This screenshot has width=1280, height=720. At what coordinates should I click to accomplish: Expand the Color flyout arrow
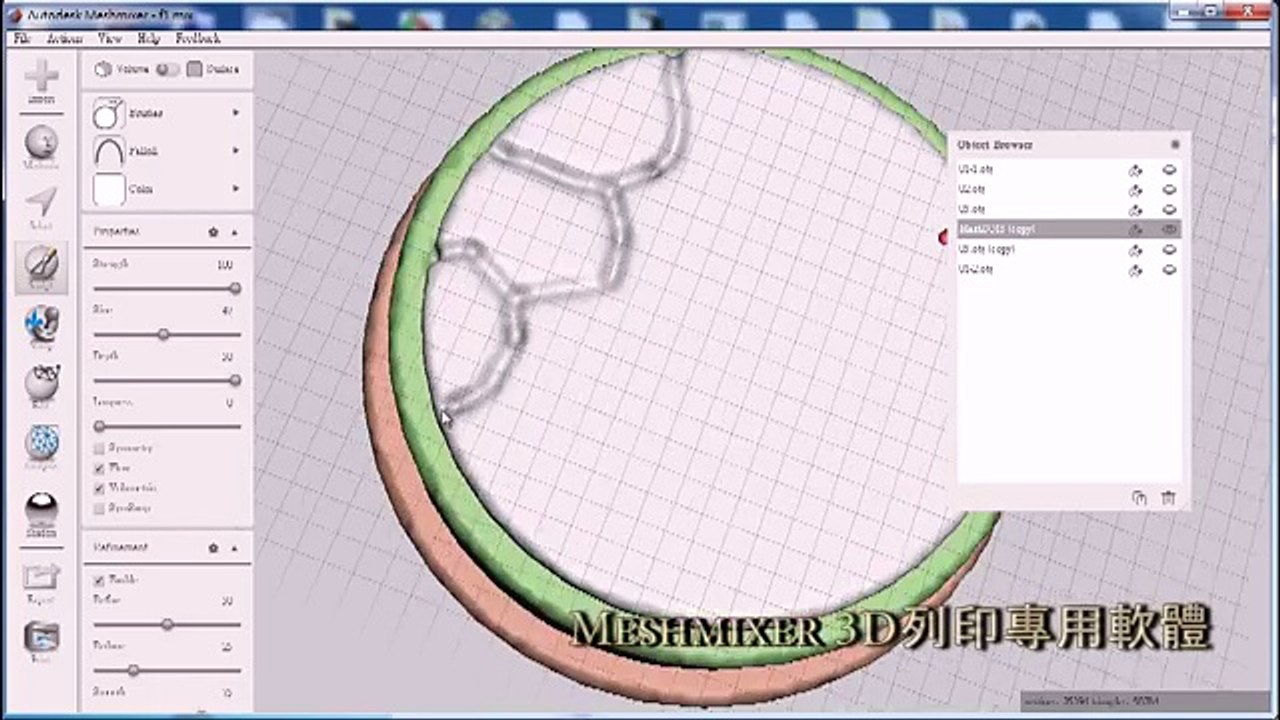(236, 188)
